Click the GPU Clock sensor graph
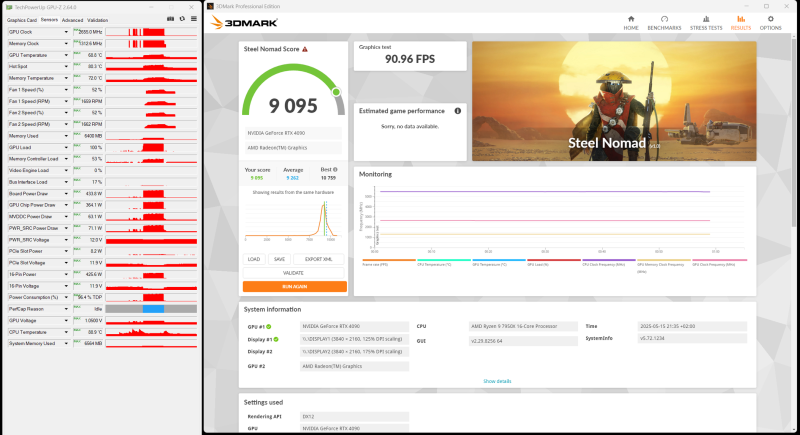Image resolution: width=800 pixels, height=435 pixels. [151, 32]
